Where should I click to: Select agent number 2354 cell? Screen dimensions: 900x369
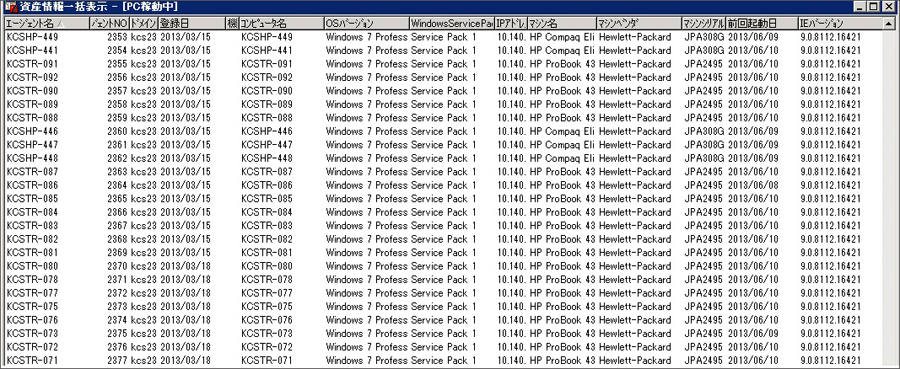coord(117,51)
